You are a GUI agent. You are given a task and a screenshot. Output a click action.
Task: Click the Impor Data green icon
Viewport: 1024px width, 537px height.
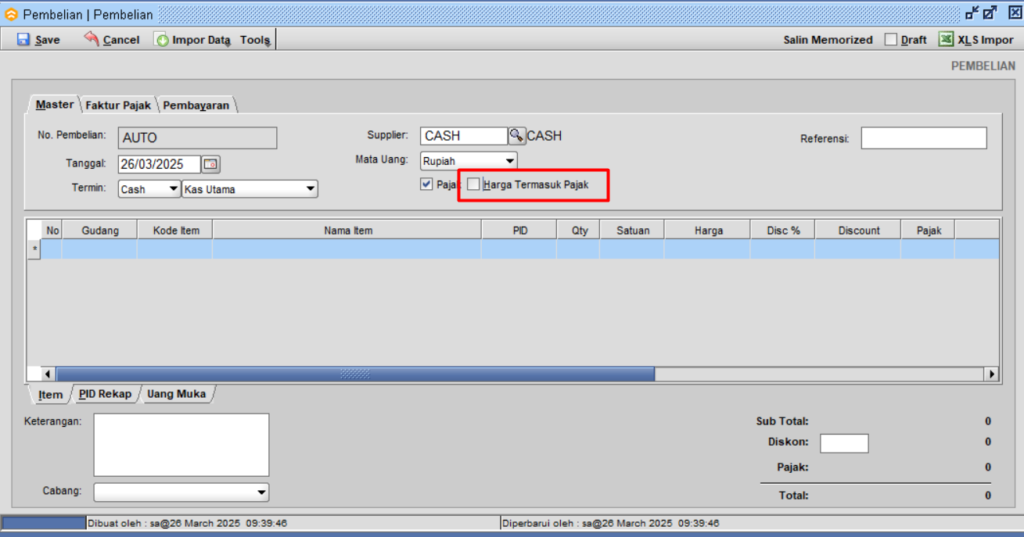coord(162,40)
